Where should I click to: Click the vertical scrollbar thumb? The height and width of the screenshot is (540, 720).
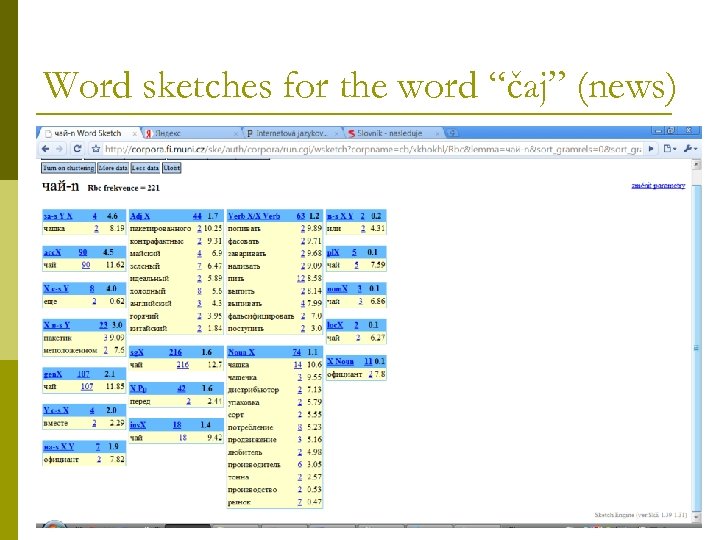point(697,348)
